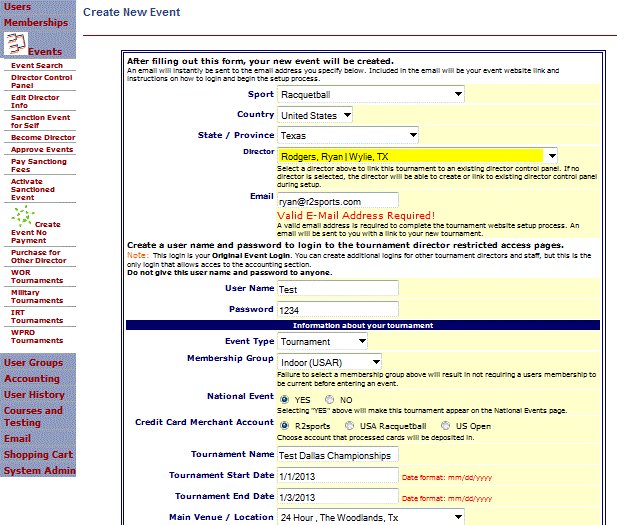Open the Users sidebar section
Screen dimensions: 617x525
[x=17, y=7]
